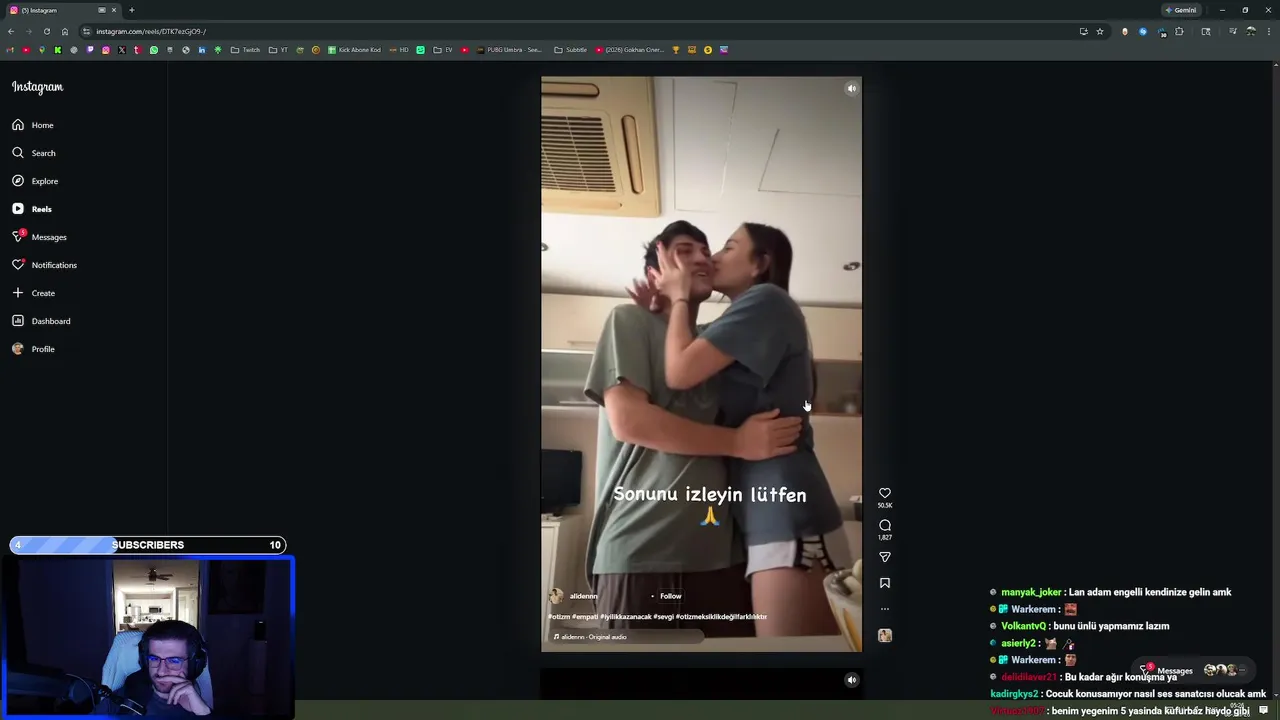Open the Extensions puzzle icon
1280x720 pixels.
[x=1179, y=31]
